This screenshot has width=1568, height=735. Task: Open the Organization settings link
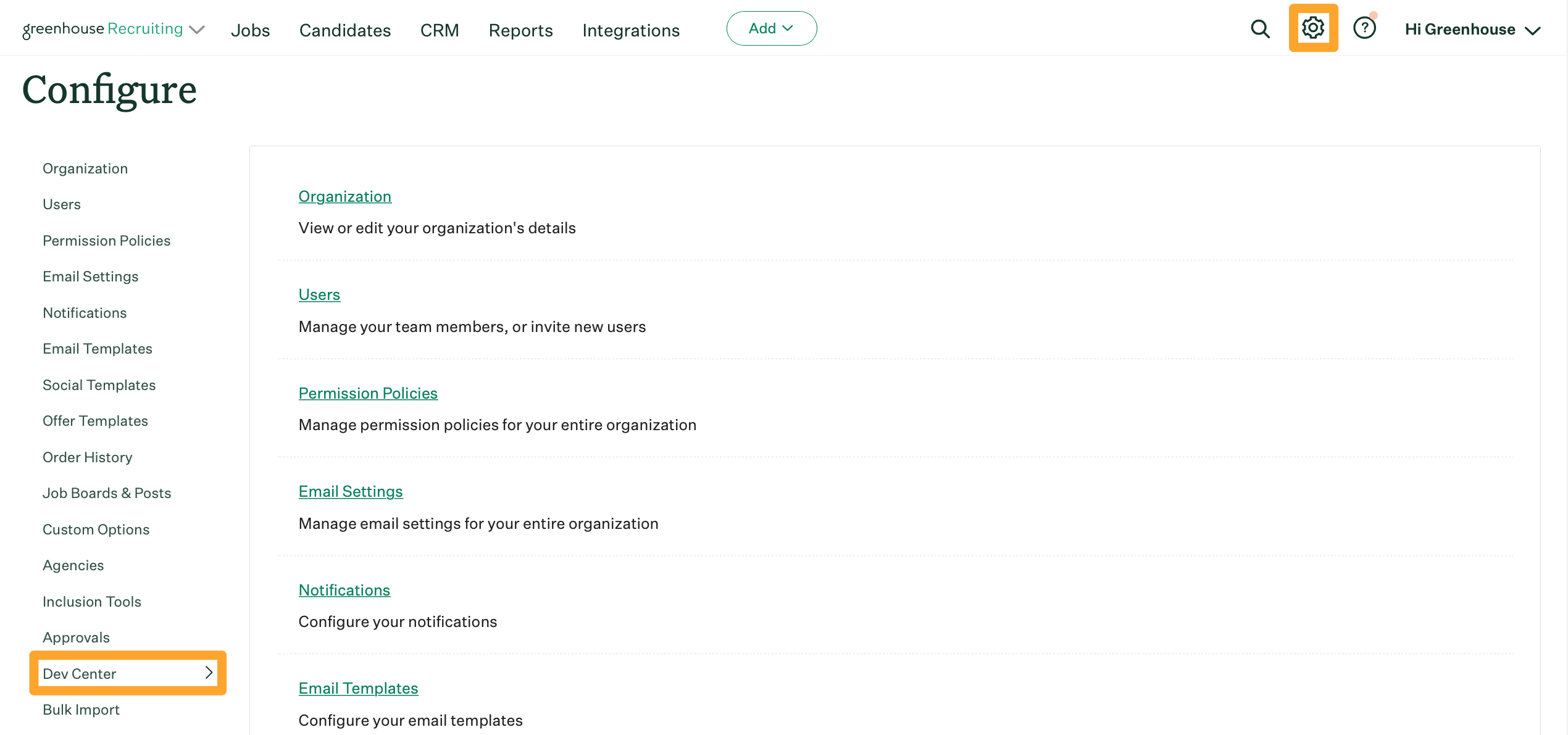click(x=345, y=195)
